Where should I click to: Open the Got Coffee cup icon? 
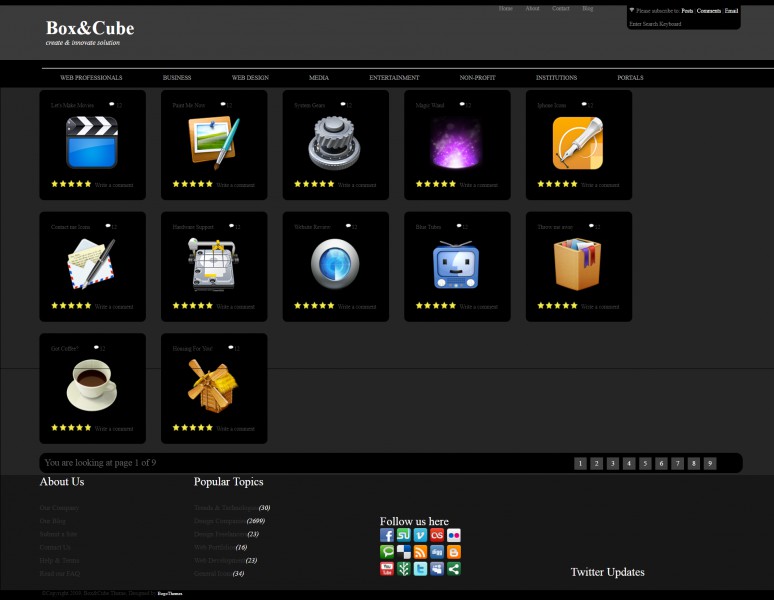92,385
